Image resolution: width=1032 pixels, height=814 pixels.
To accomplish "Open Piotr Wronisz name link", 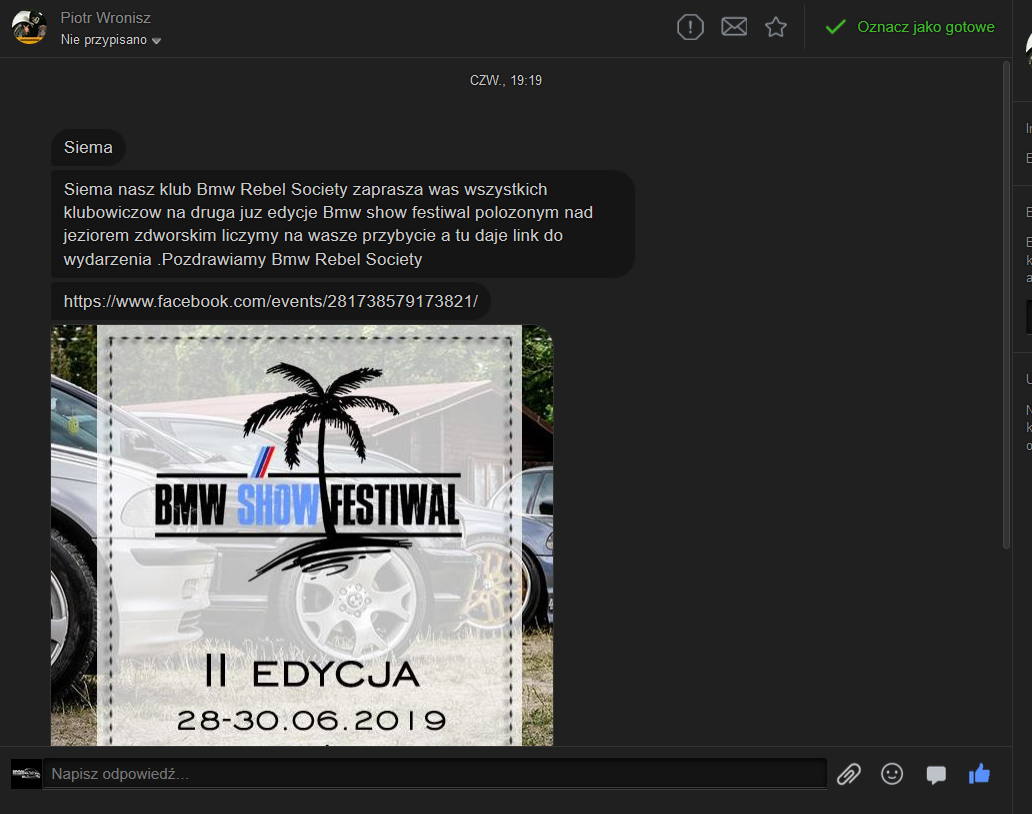I will coord(105,18).
